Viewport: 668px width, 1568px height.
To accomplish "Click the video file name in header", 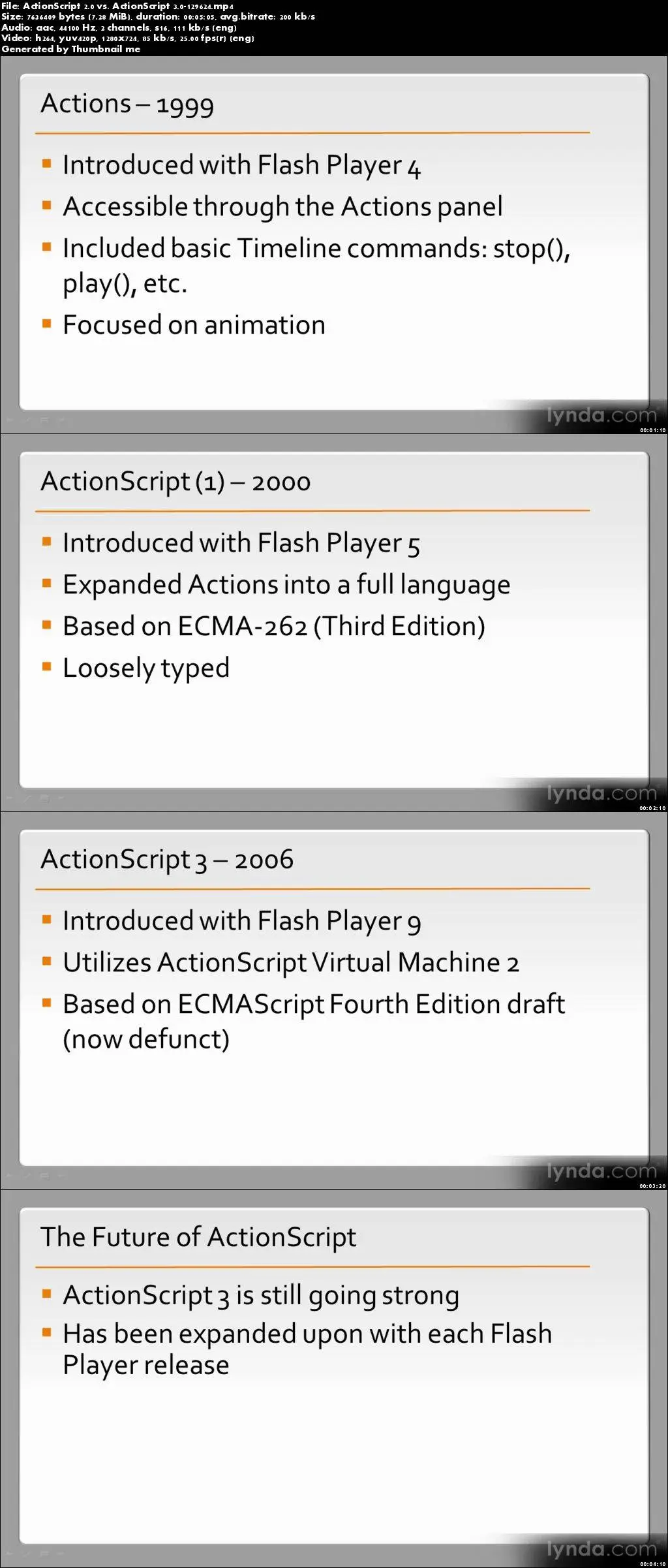I will tap(128, 6).
